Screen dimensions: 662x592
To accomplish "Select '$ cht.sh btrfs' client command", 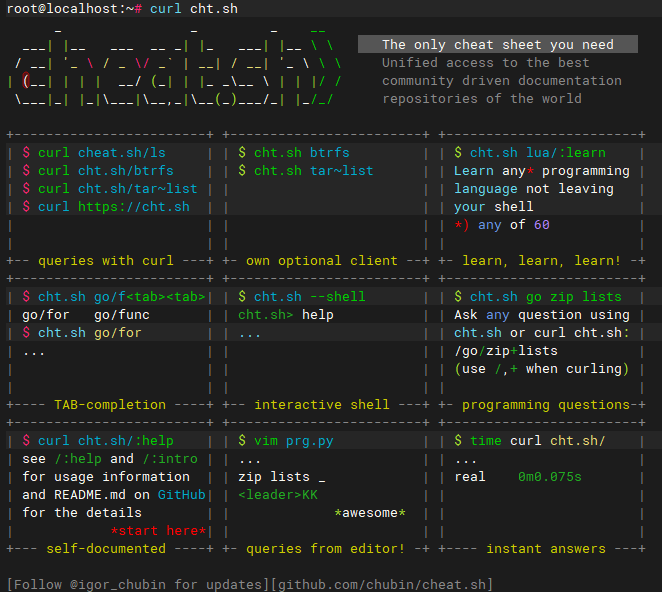I will pyautogui.click(x=294, y=152).
